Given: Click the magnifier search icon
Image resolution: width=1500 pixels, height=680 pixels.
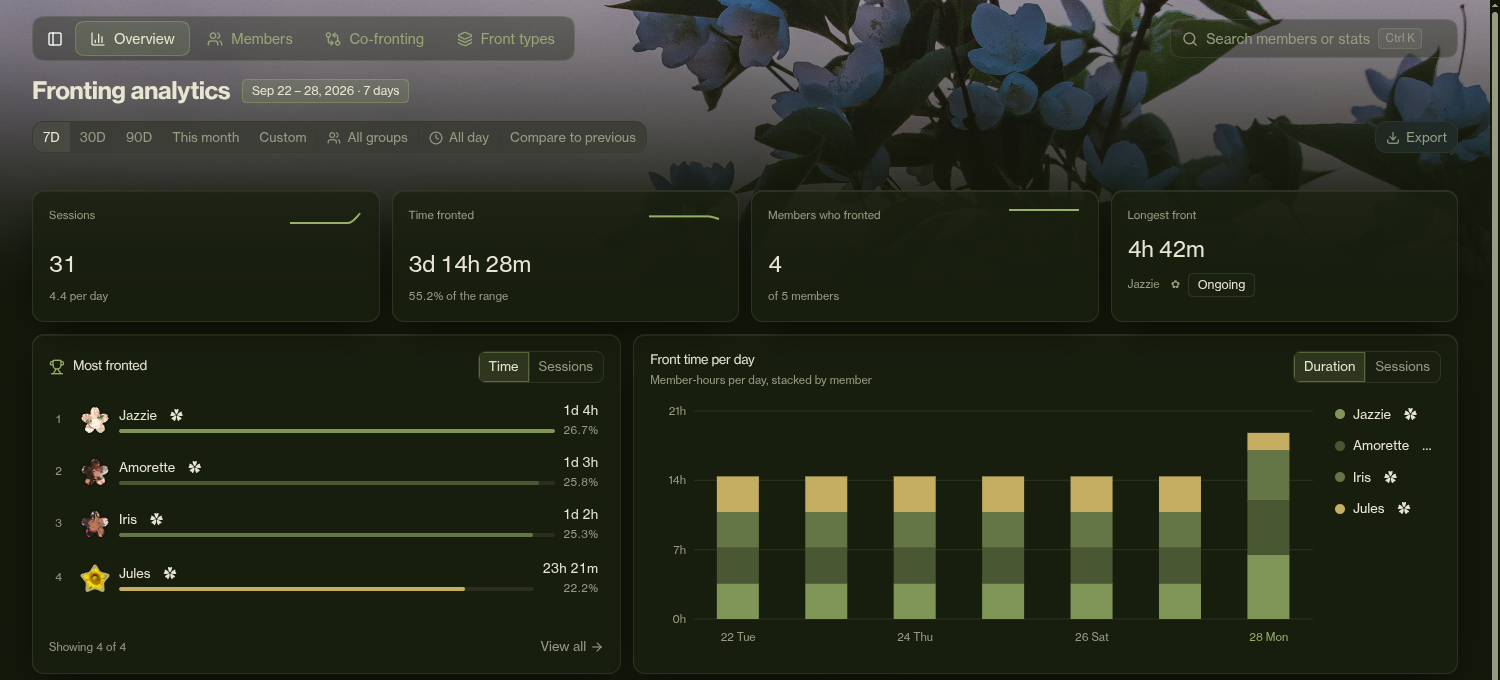Looking at the screenshot, I should [x=1190, y=39].
